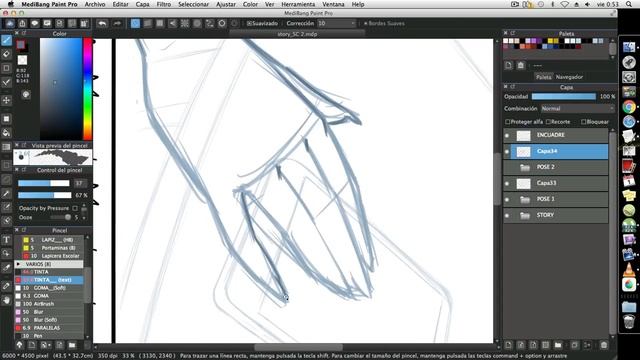Click the white background color square
The width and height of the screenshot is (640, 360).
point(22,60)
